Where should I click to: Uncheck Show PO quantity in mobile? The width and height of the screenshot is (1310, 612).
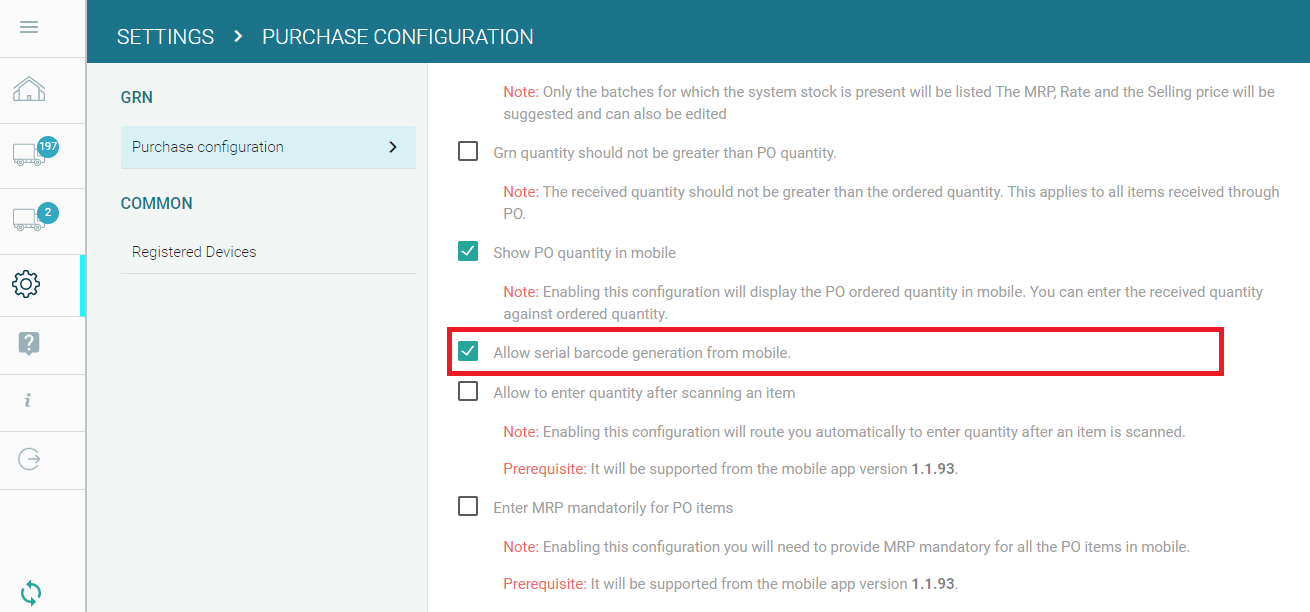pyautogui.click(x=468, y=252)
